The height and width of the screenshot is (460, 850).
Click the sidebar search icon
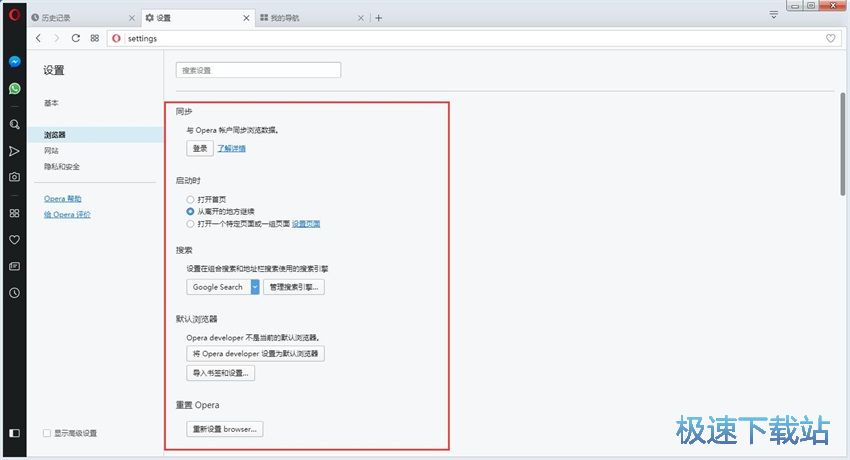point(15,124)
